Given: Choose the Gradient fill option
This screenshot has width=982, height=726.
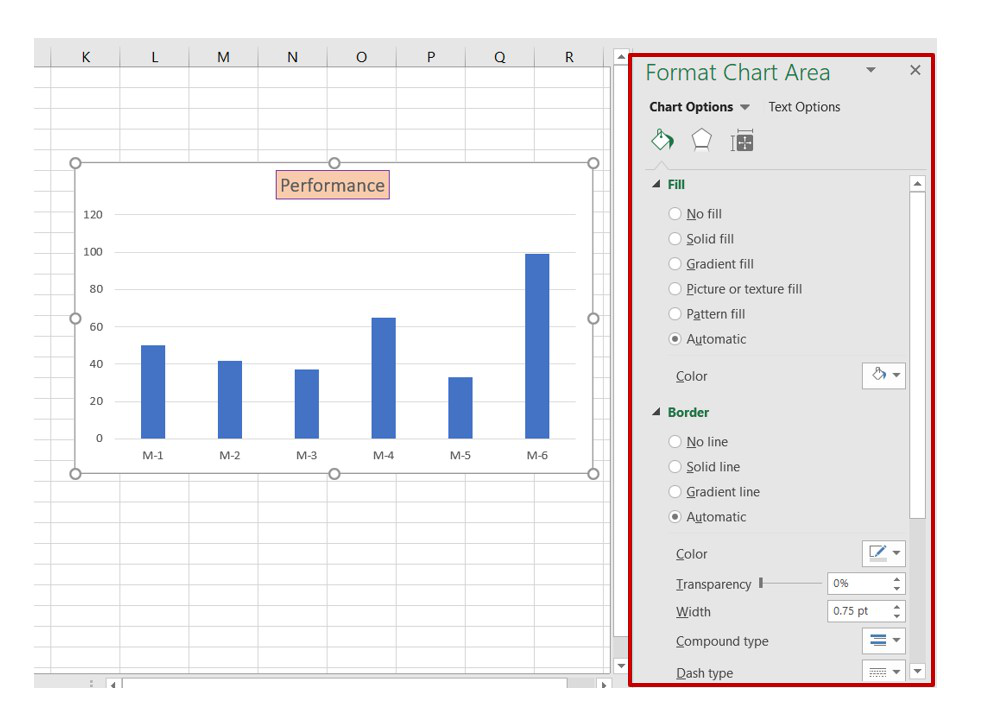Looking at the screenshot, I should coord(675,264).
